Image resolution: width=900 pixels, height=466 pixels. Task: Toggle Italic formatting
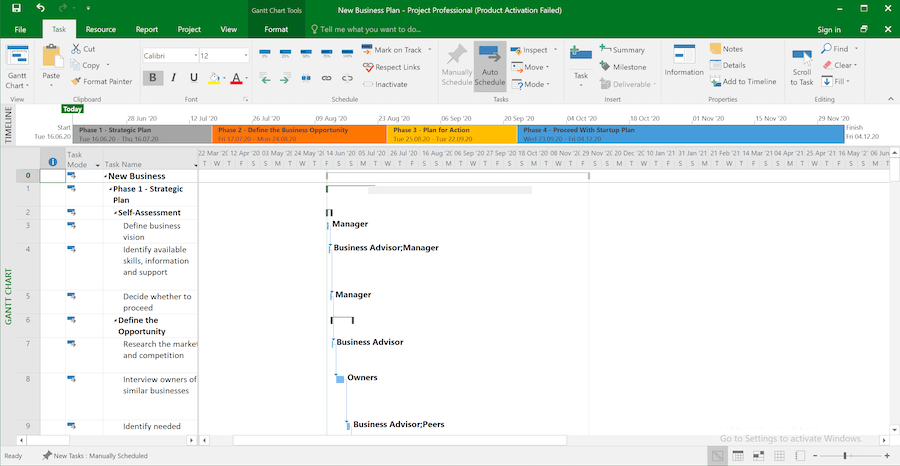pos(173,78)
